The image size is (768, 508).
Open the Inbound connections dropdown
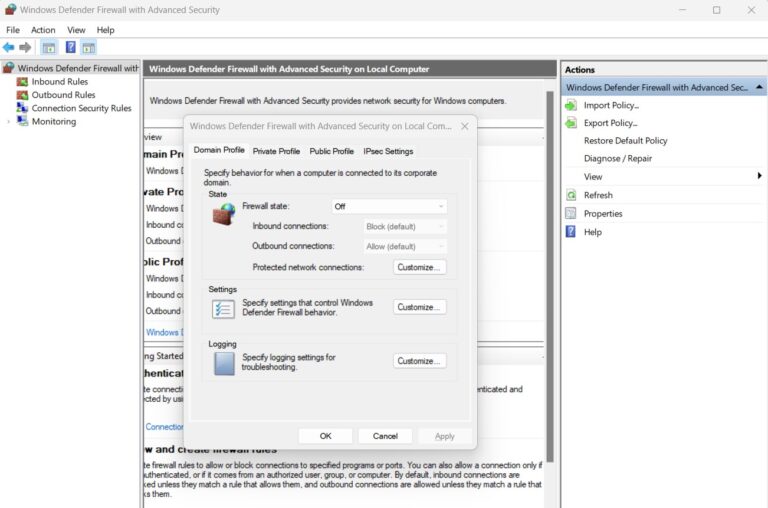(404, 226)
